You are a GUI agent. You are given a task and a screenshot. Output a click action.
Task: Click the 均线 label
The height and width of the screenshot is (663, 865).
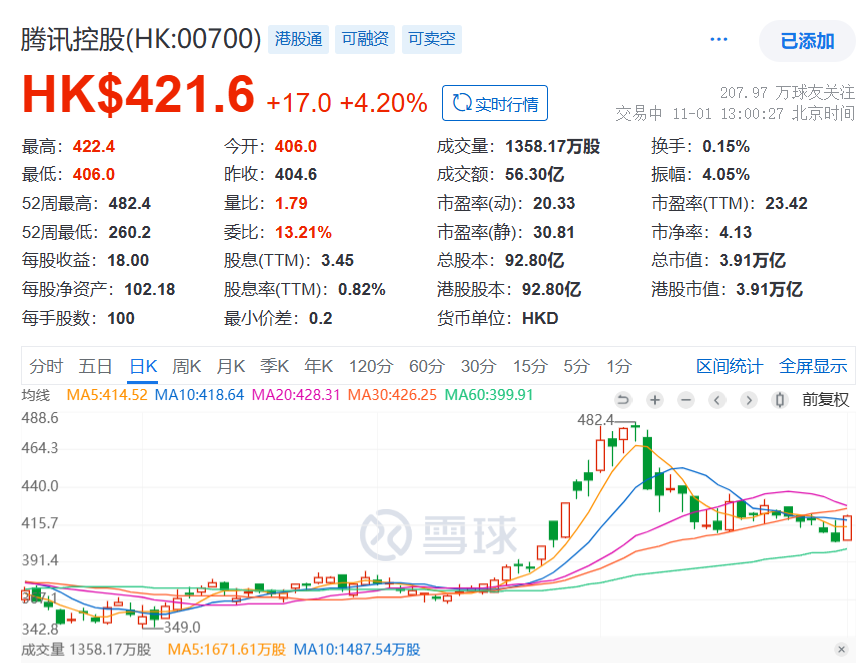pos(36,395)
